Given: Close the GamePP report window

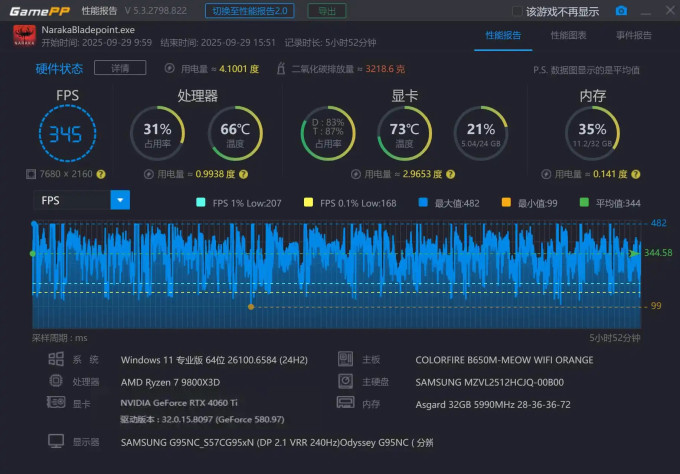Looking at the screenshot, I should pos(670,10).
